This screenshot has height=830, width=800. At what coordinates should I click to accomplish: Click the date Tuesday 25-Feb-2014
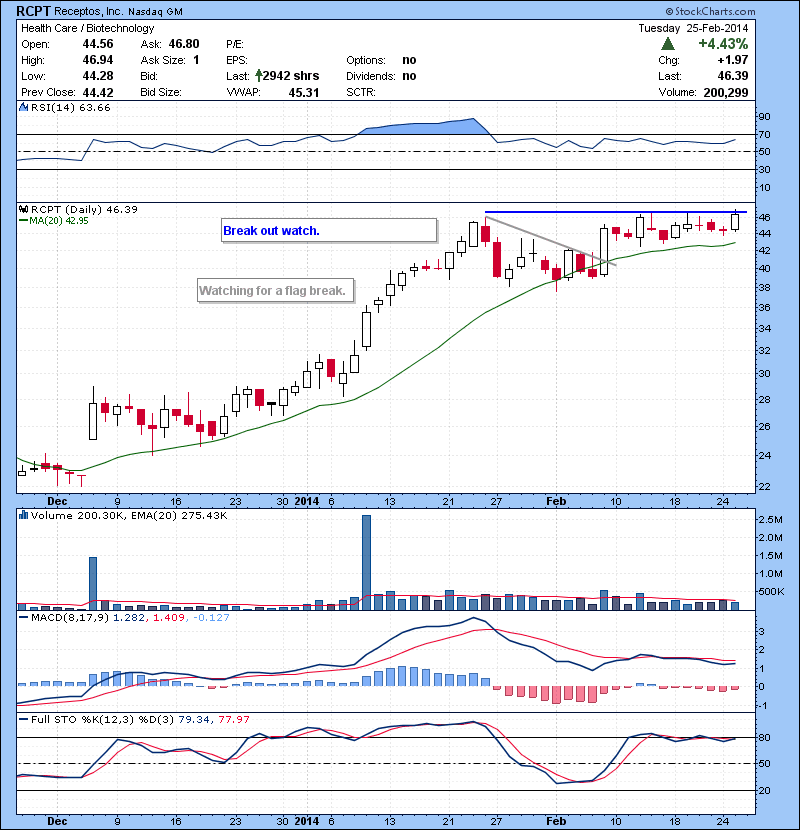point(693,28)
